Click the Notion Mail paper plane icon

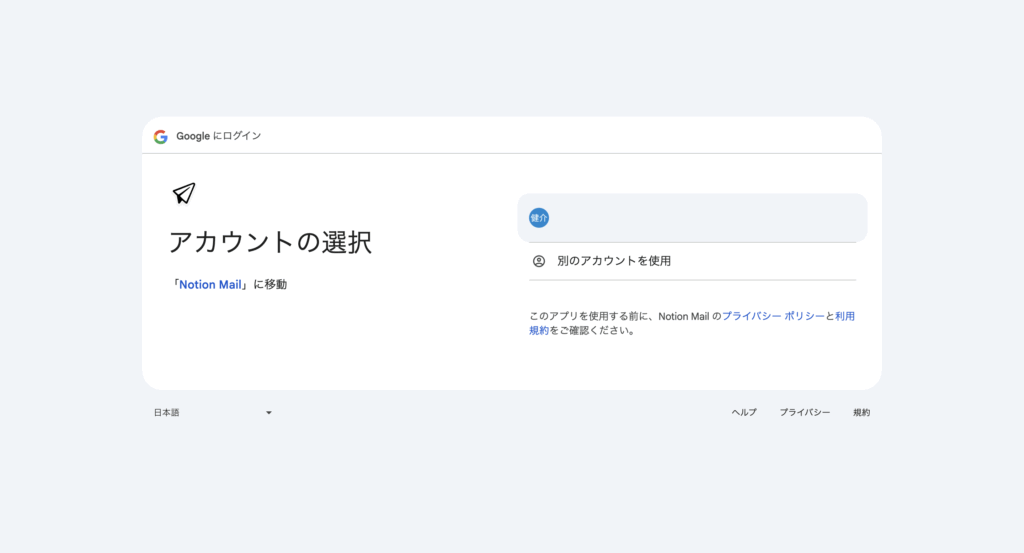click(x=184, y=193)
